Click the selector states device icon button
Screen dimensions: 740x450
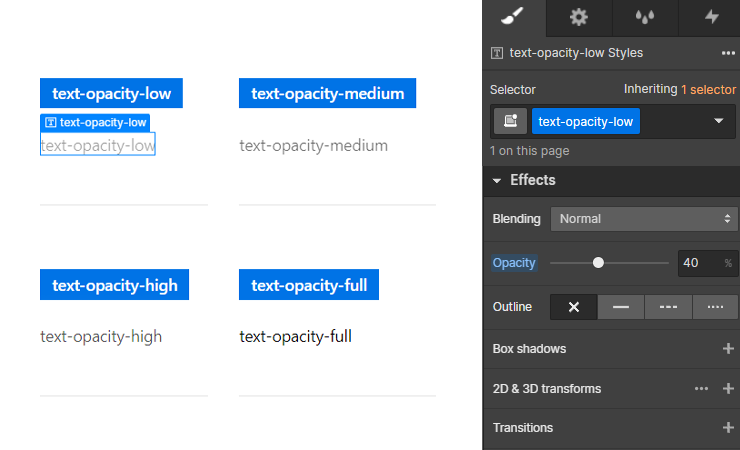point(510,121)
